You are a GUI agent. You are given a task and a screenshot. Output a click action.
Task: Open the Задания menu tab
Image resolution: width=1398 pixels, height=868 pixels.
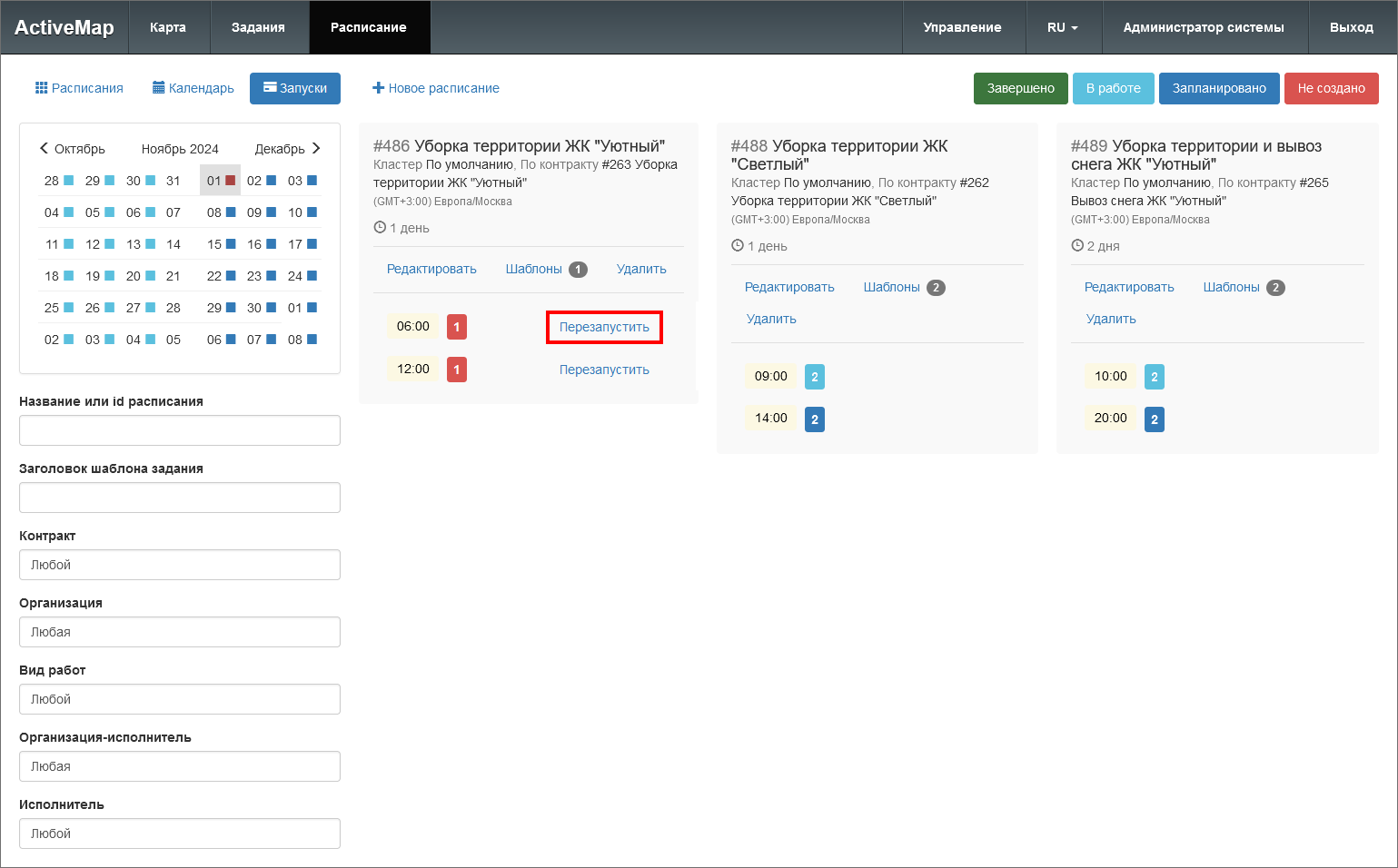pyautogui.click(x=258, y=27)
